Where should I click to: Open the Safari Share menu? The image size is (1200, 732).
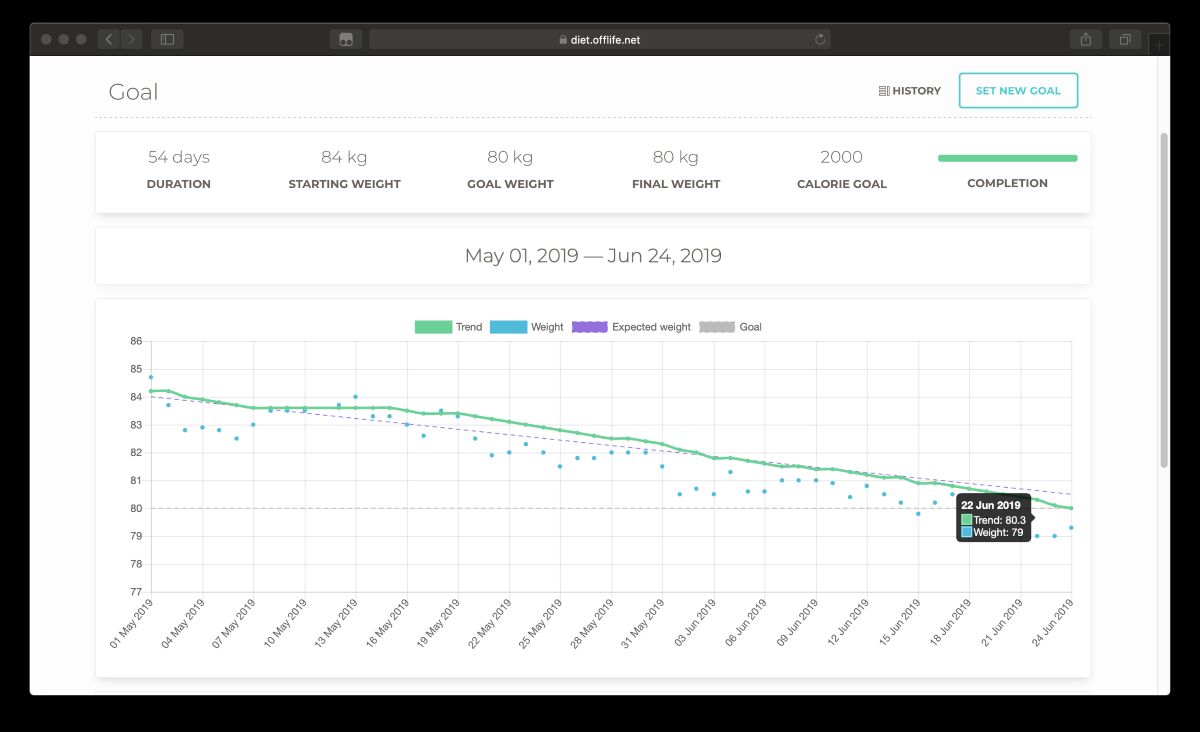(1085, 39)
